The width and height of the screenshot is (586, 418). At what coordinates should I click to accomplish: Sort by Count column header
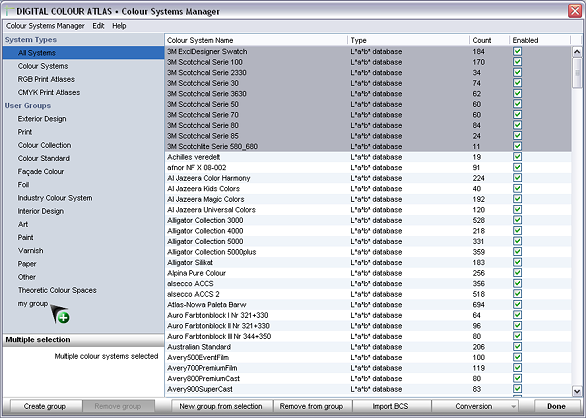(490, 40)
